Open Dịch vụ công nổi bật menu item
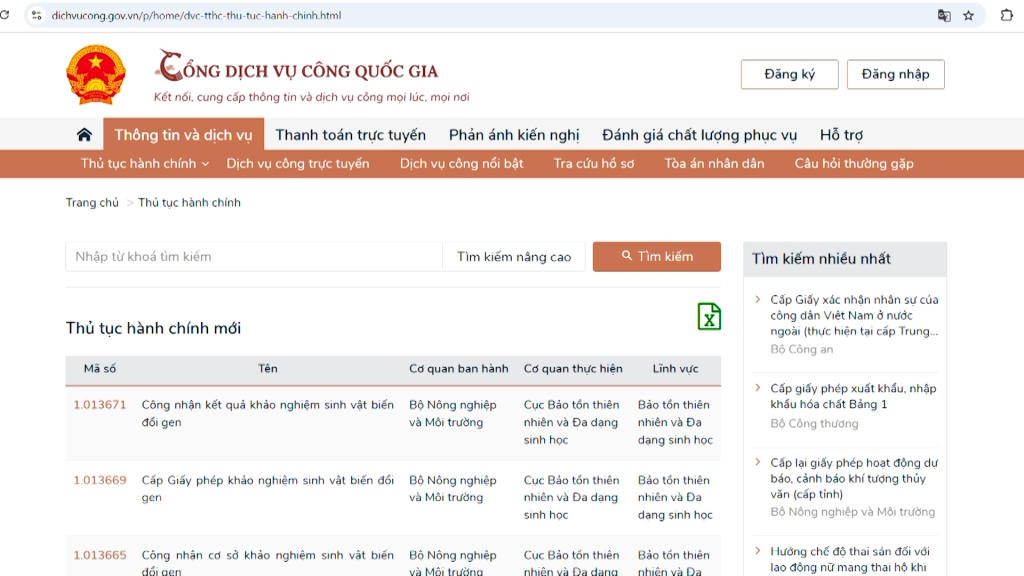This screenshot has height=576, width=1024. tap(462, 164)
